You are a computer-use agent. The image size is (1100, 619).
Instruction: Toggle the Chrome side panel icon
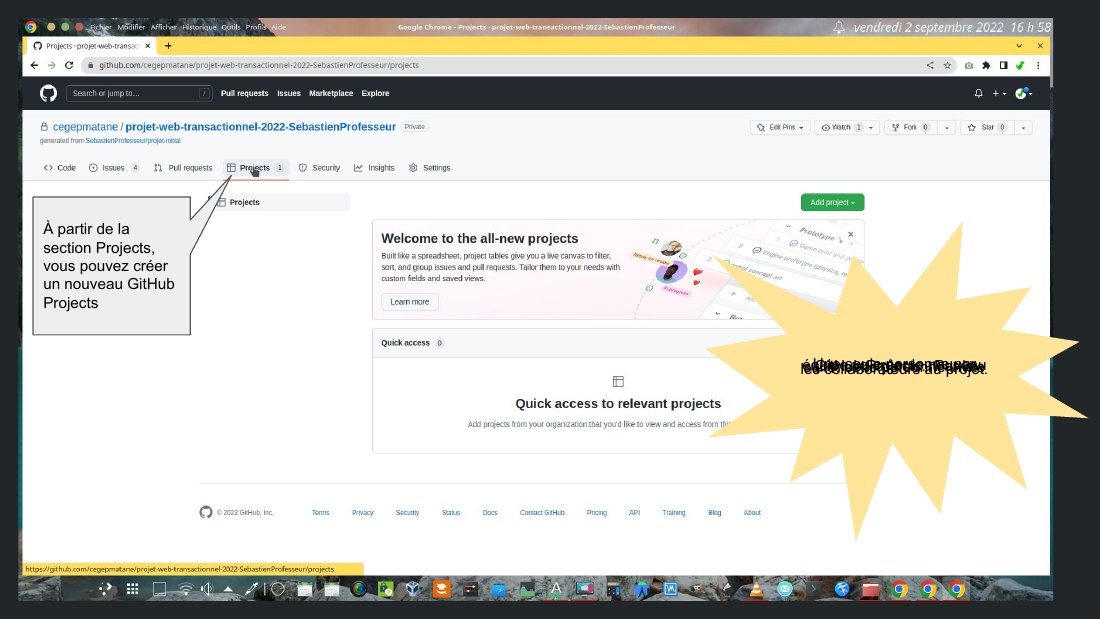pos(1003,65)
